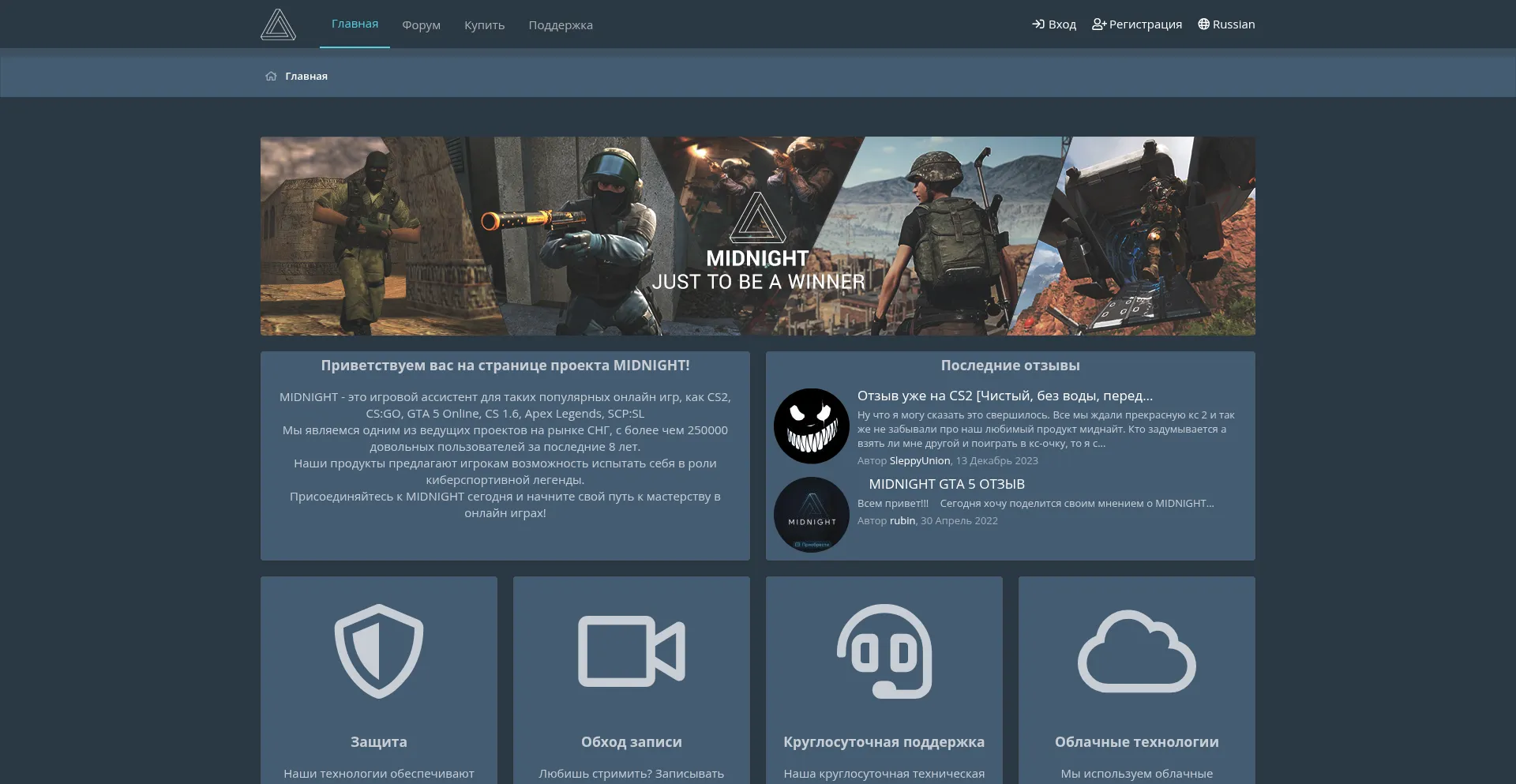Click the headset icon for Круглосуточная поддержка

[x=884, y=651]
